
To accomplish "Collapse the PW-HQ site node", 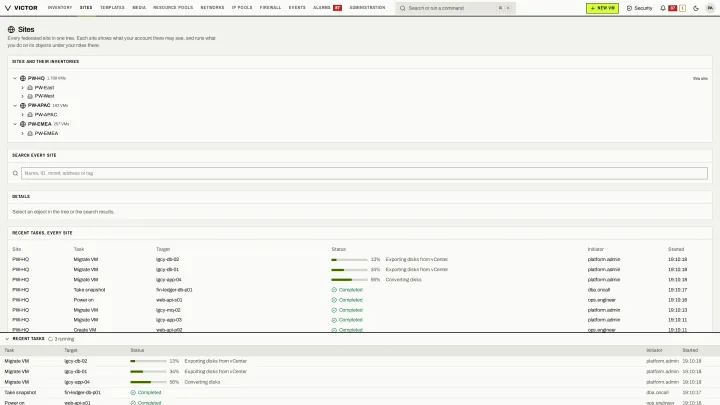I will coord(15,79).
